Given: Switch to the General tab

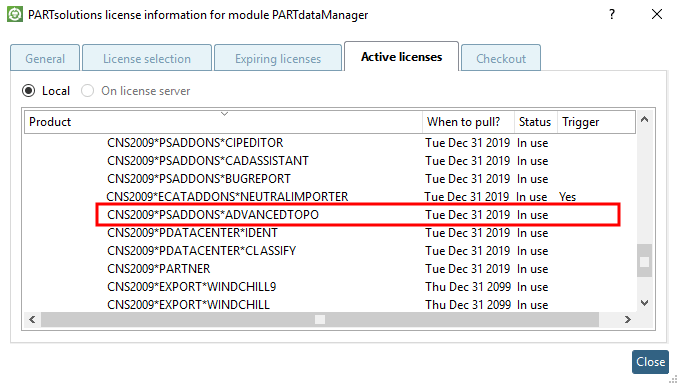Looking at the screenshot, I should [x=45, y=58].
